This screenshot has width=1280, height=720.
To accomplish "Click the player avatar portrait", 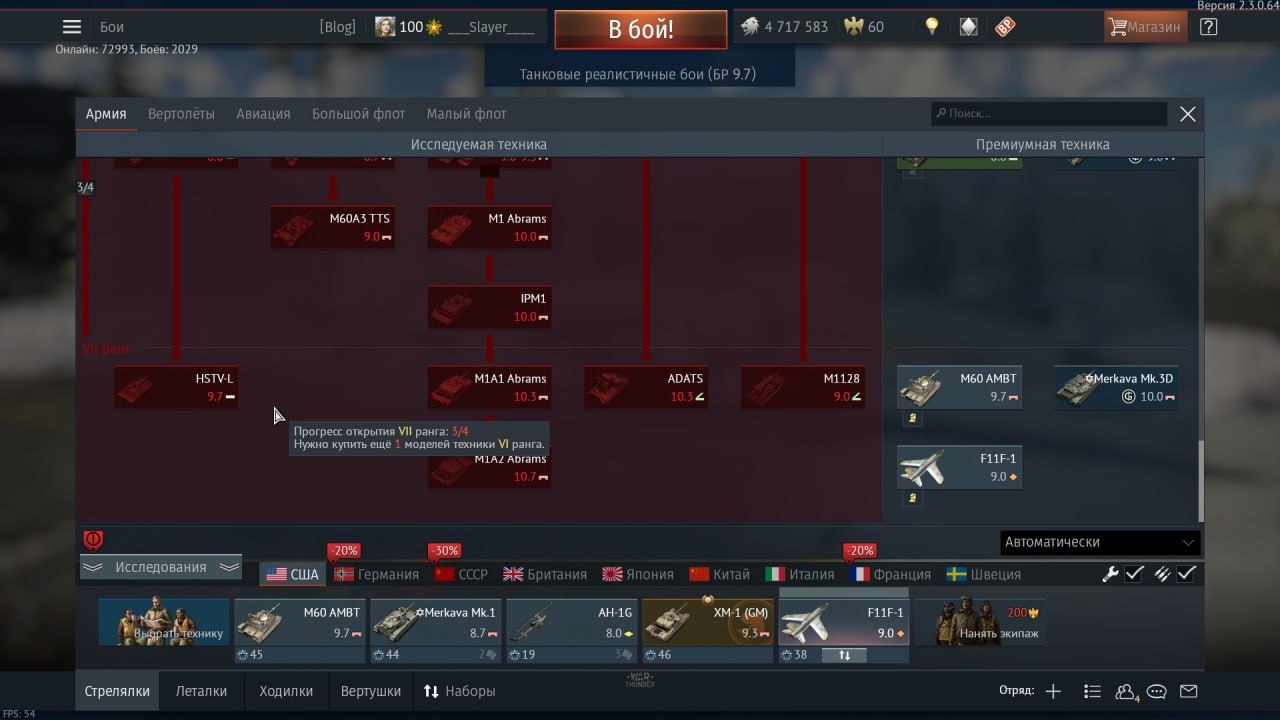I will (385, 27).
